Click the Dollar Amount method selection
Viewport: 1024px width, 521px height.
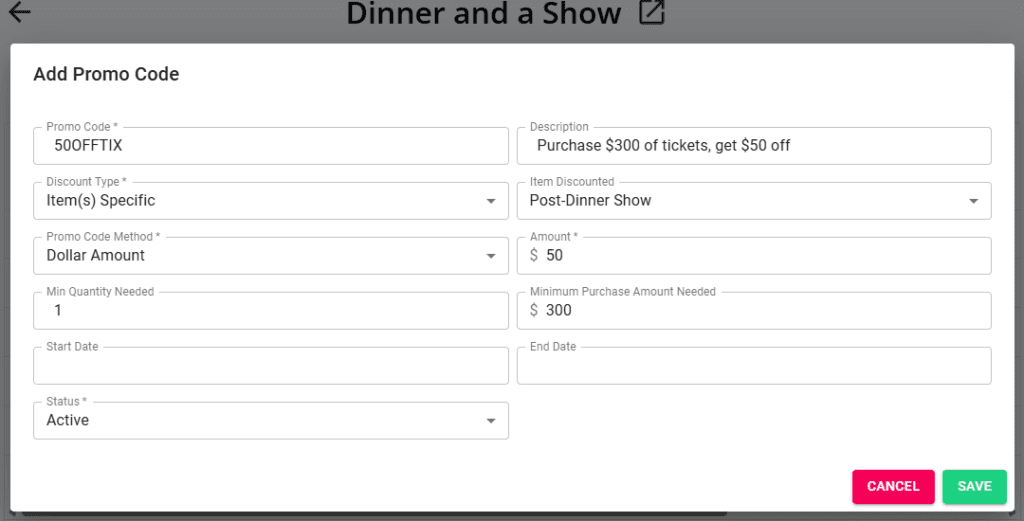[95, 255]
